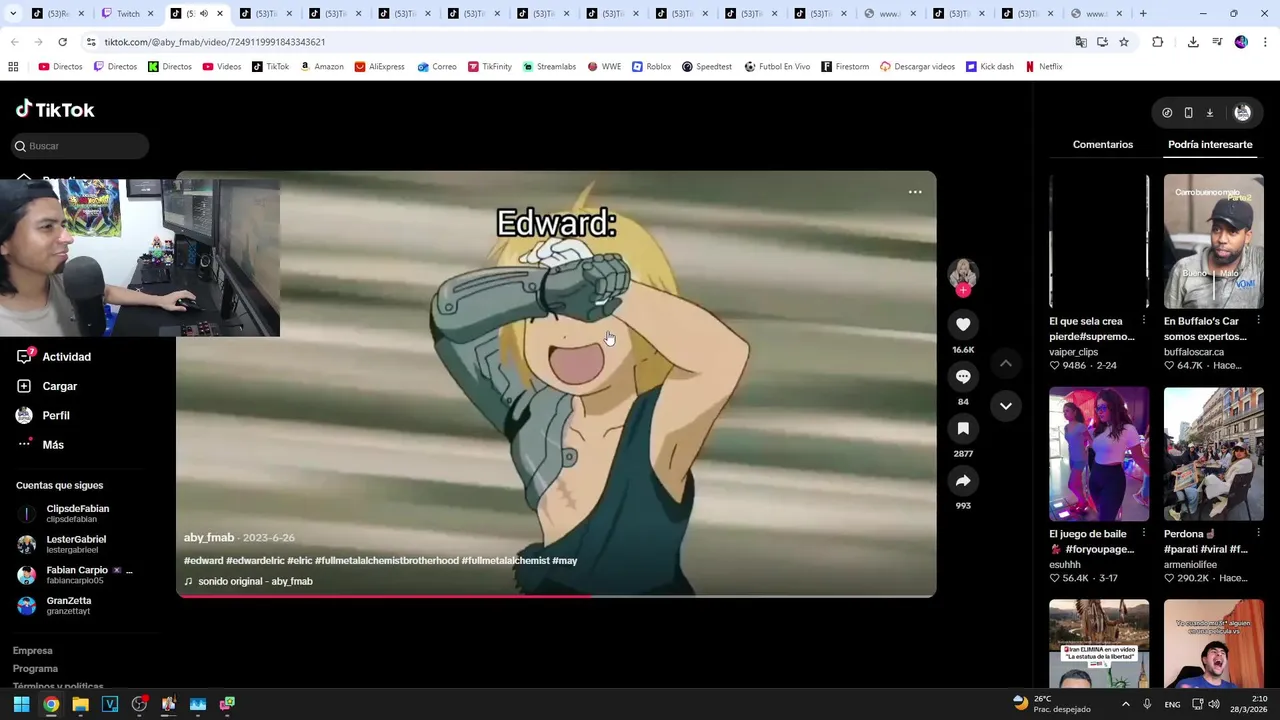Open options for 'En Buffalo's Car' video

[1258, 321]
